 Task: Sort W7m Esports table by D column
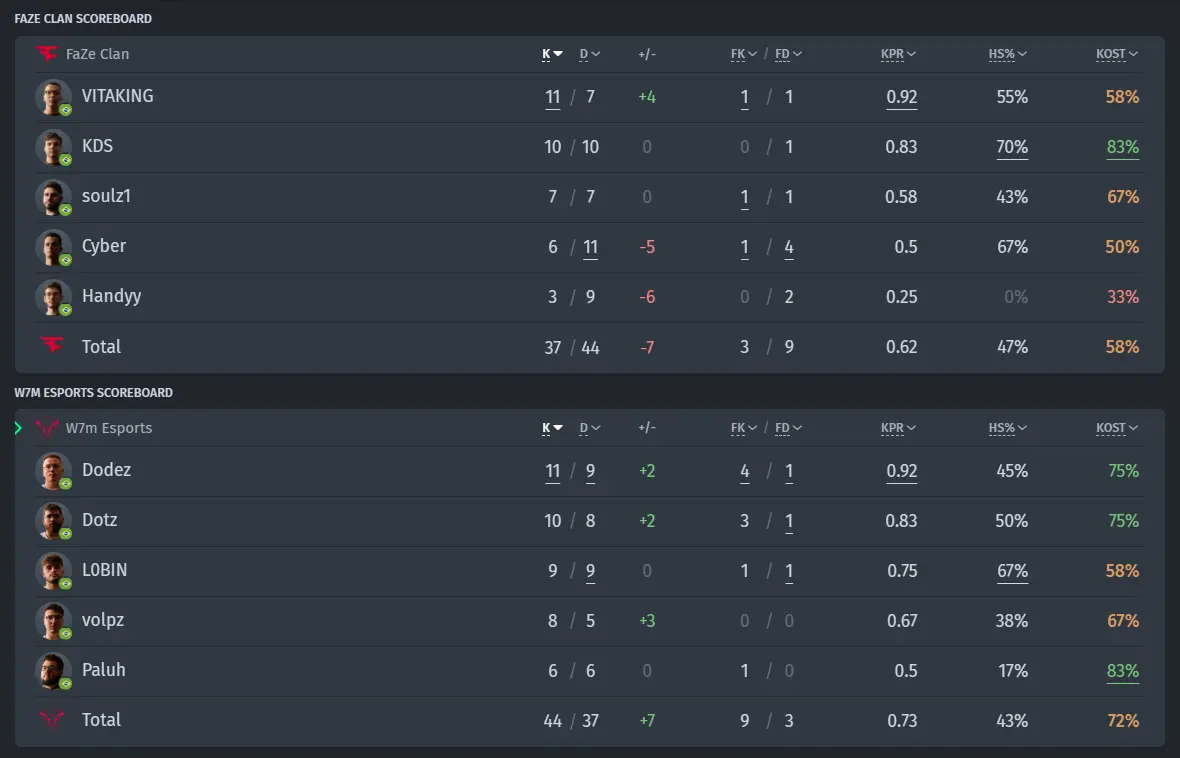589,428
